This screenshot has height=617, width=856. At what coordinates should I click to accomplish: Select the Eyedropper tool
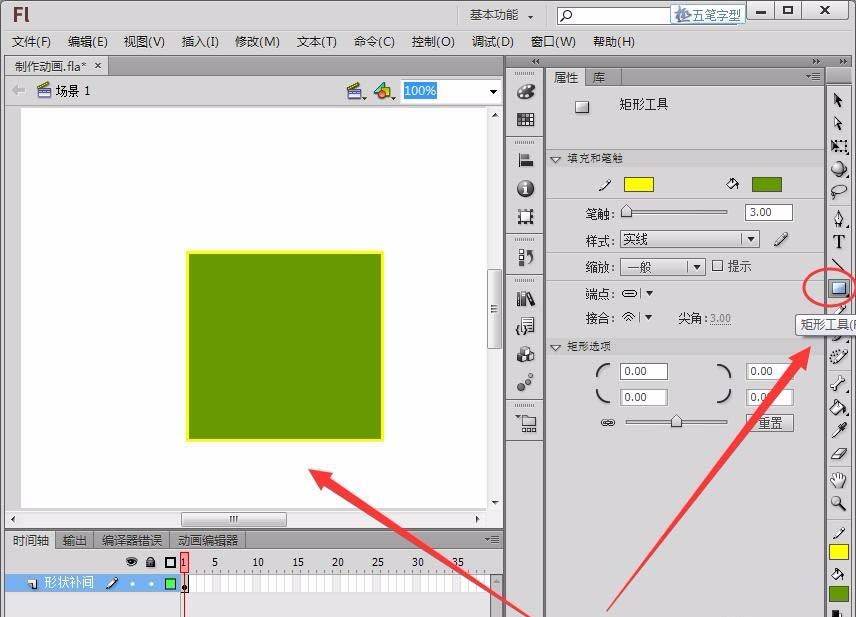coord(838,431)
